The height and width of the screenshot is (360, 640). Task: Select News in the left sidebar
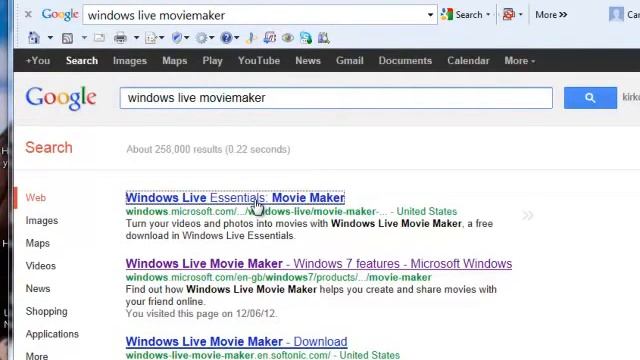pyautogui.click(x=38, y=289)
